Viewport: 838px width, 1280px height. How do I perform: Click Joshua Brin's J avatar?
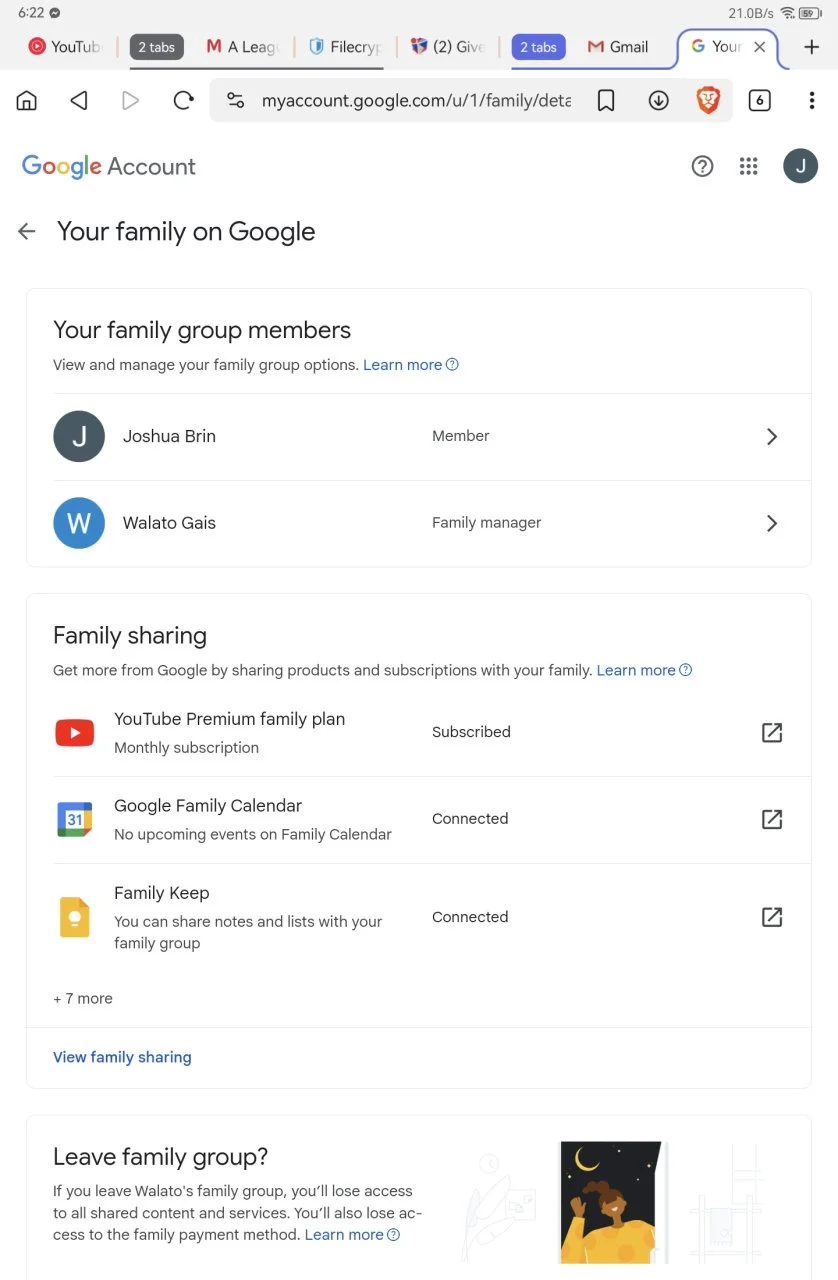(79, 436)
